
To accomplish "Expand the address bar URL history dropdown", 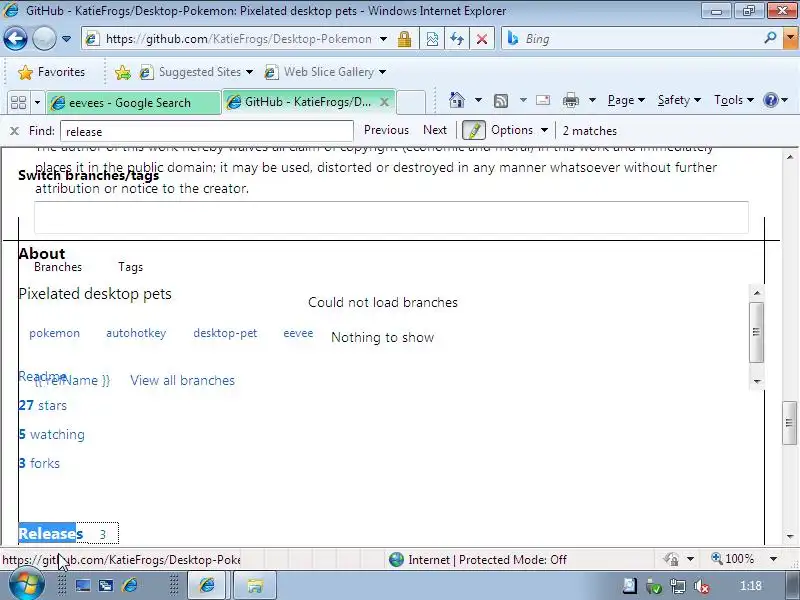I will [384, 39].
